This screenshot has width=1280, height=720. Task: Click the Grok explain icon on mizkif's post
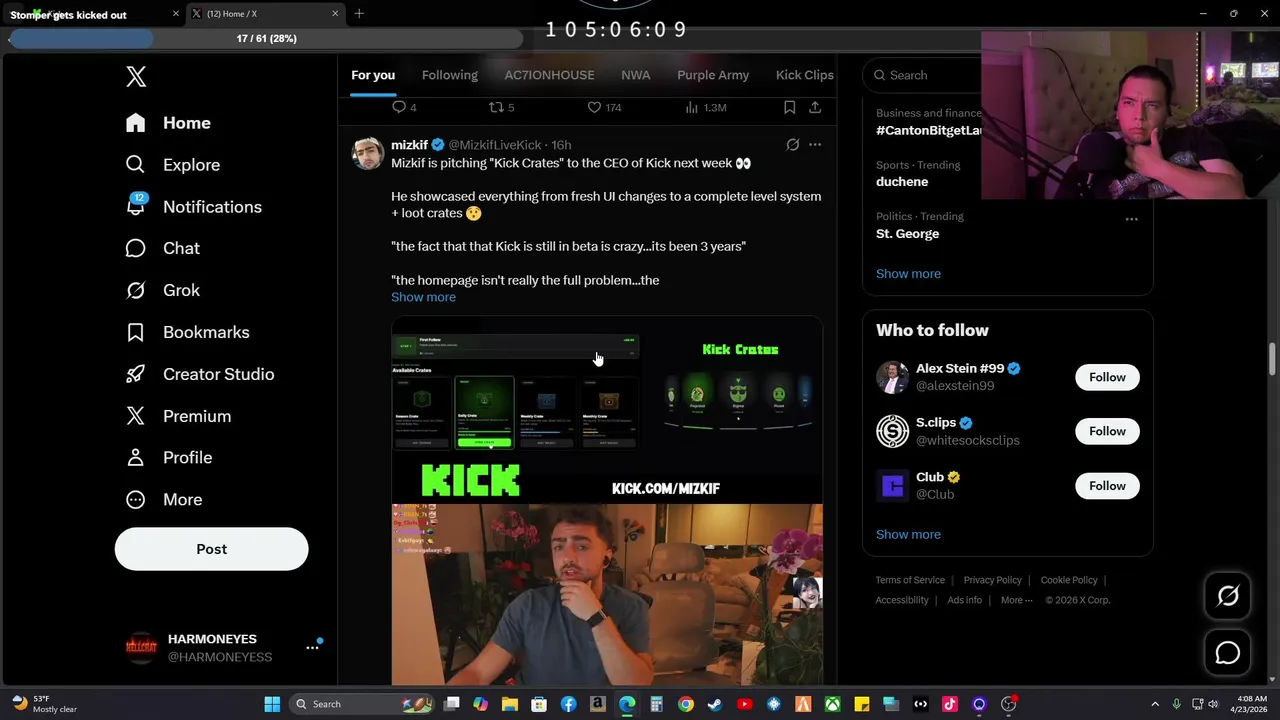[x=793, y=145]
